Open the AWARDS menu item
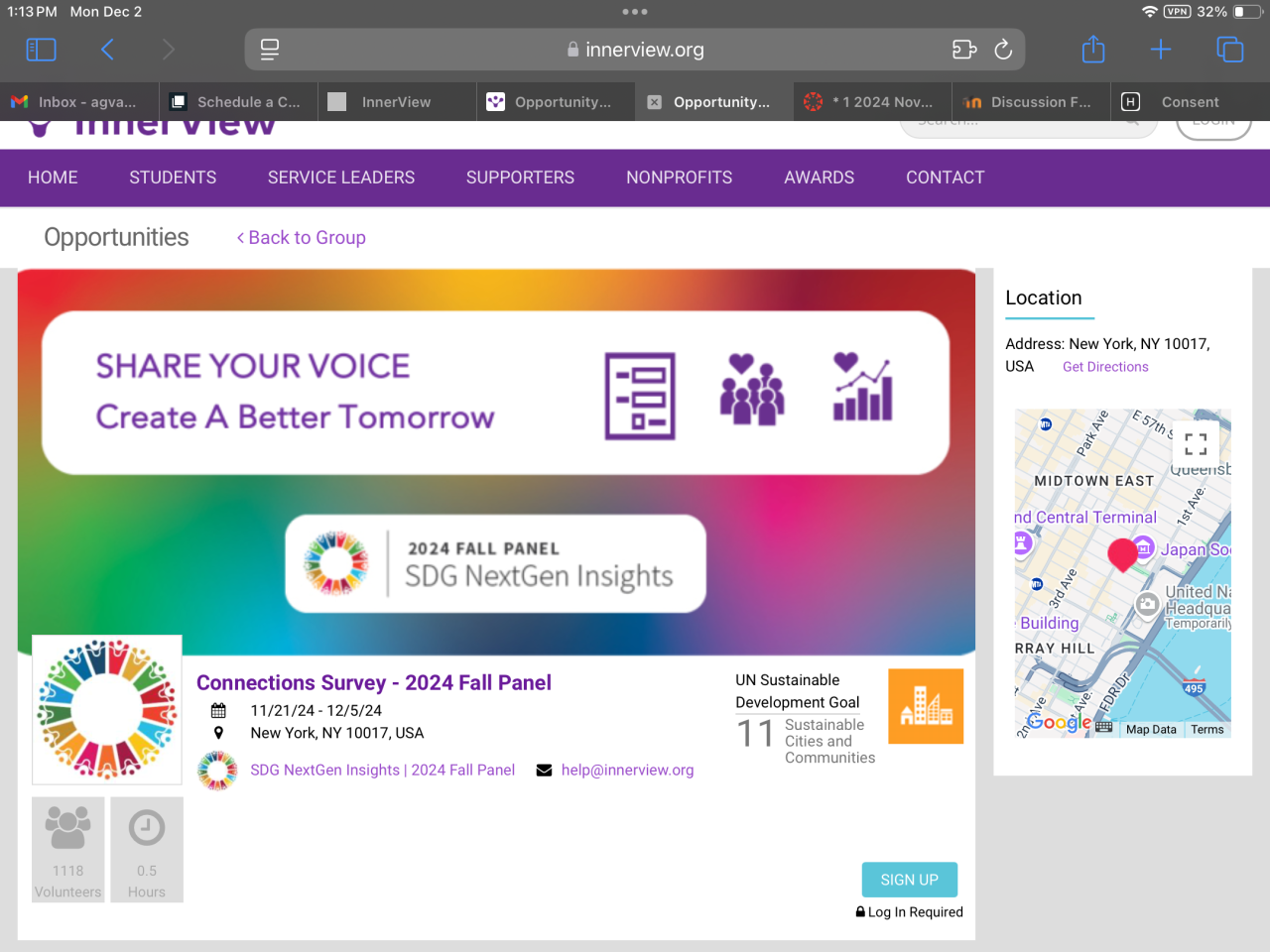 tap(819, 178)
